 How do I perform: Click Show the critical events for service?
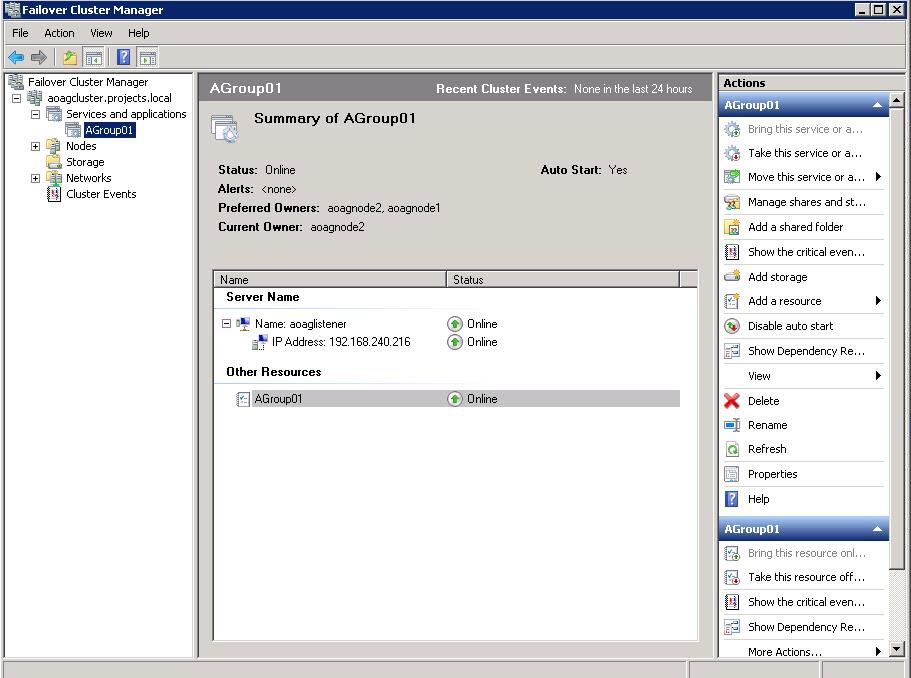(804, 252)
